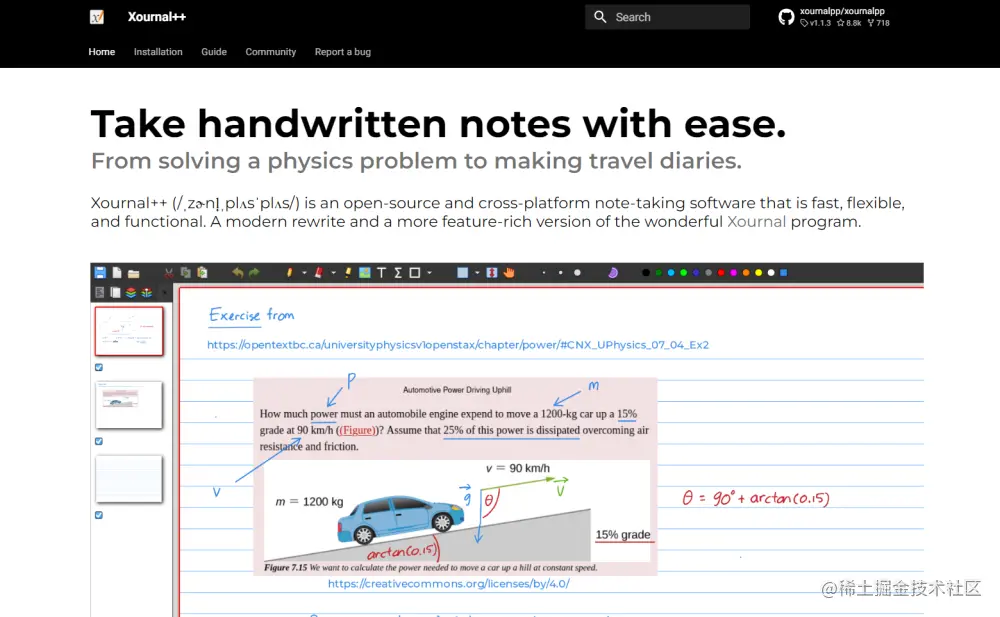Screen dimensions: 1000x617
Task: Click the GitHub logo icon
Action: coord(786,17)
